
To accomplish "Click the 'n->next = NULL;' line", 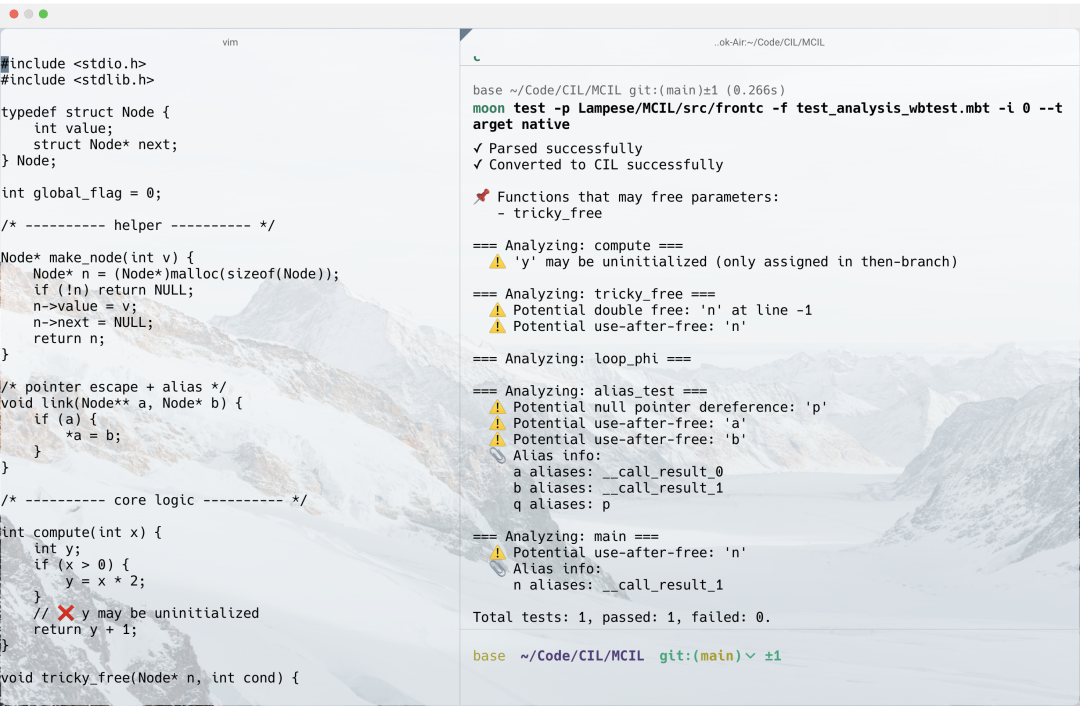I will coord(93,322).
